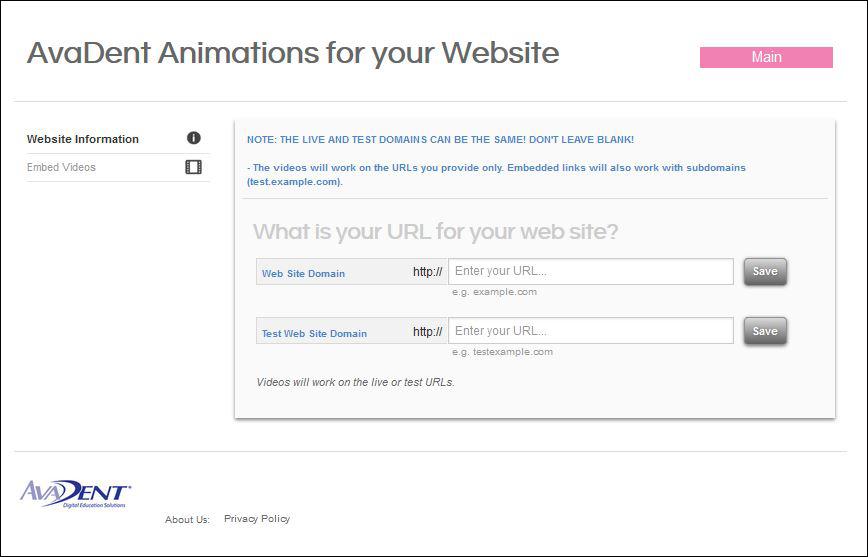Focus the Test Web Site Domain URL field
This screenshot has height=557, width=868.
pyautogui.click(x=591, y=331)
